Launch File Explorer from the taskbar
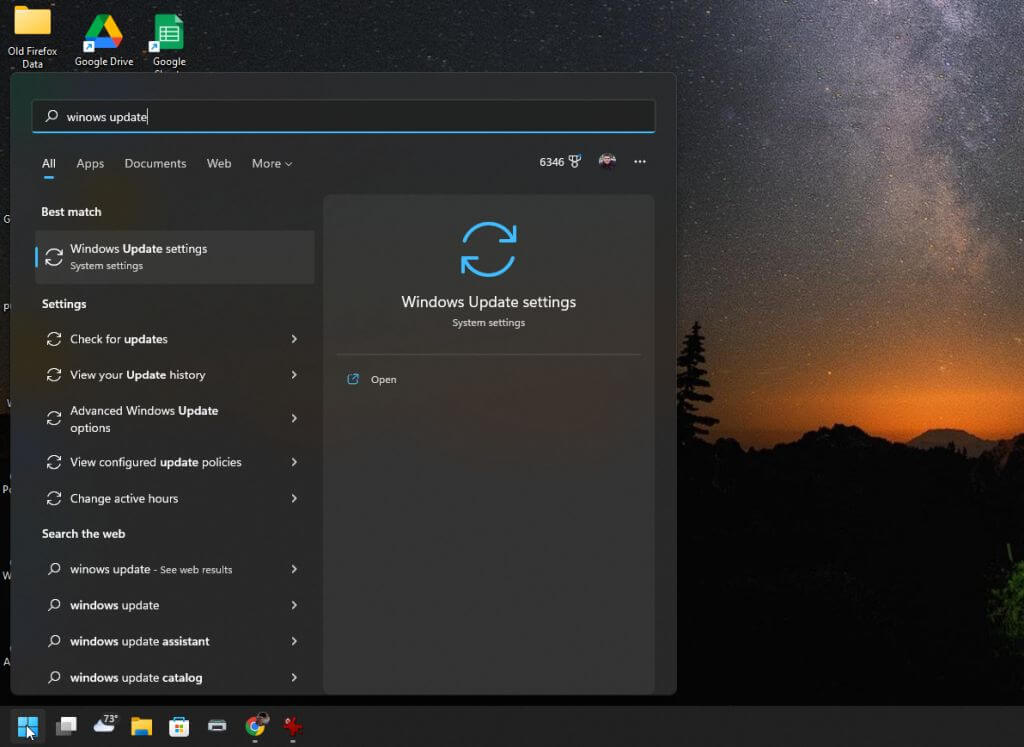1024x747 pixels. [x=142, y=726]
